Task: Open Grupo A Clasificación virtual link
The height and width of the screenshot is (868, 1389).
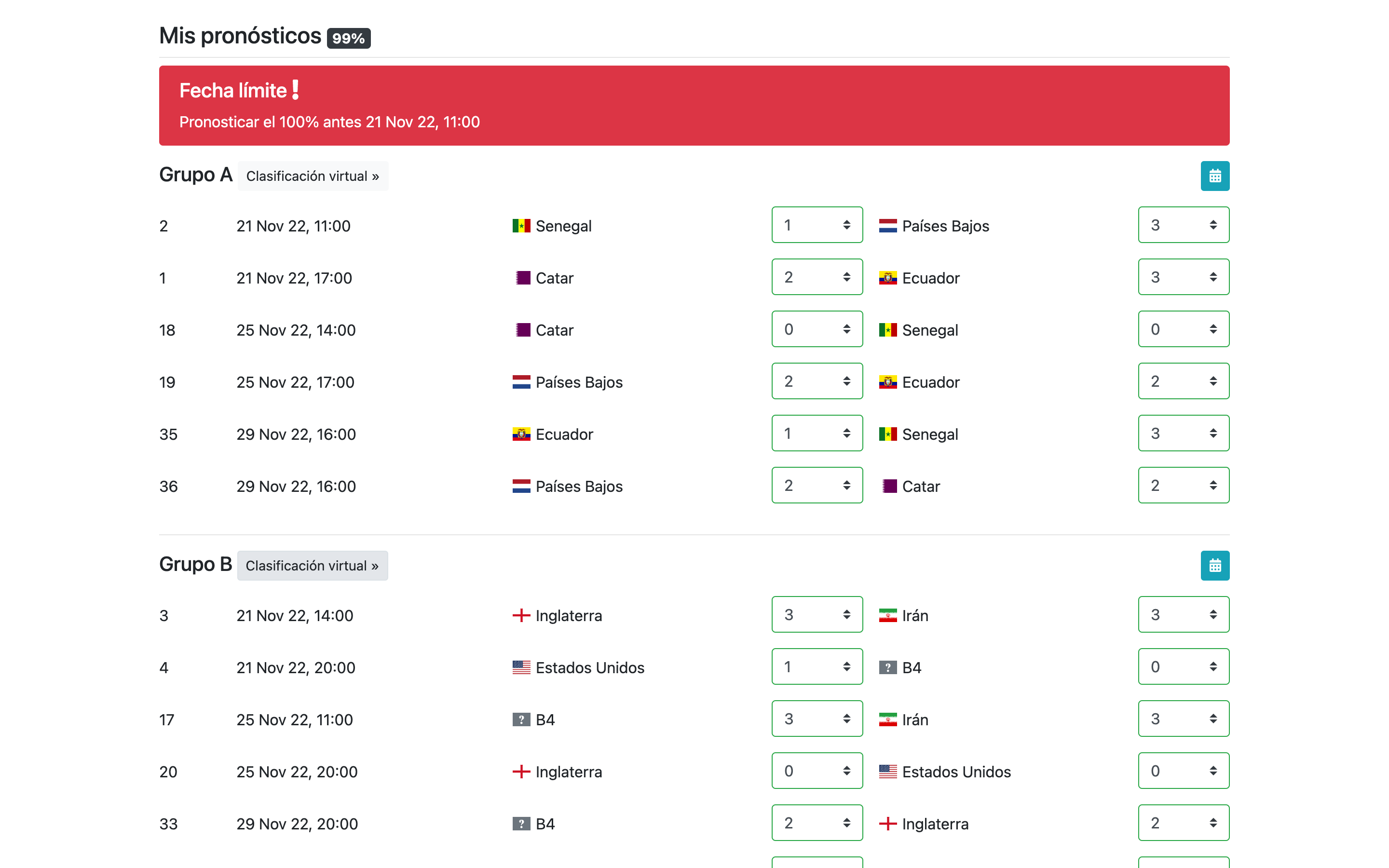Action: click(313, 176)
